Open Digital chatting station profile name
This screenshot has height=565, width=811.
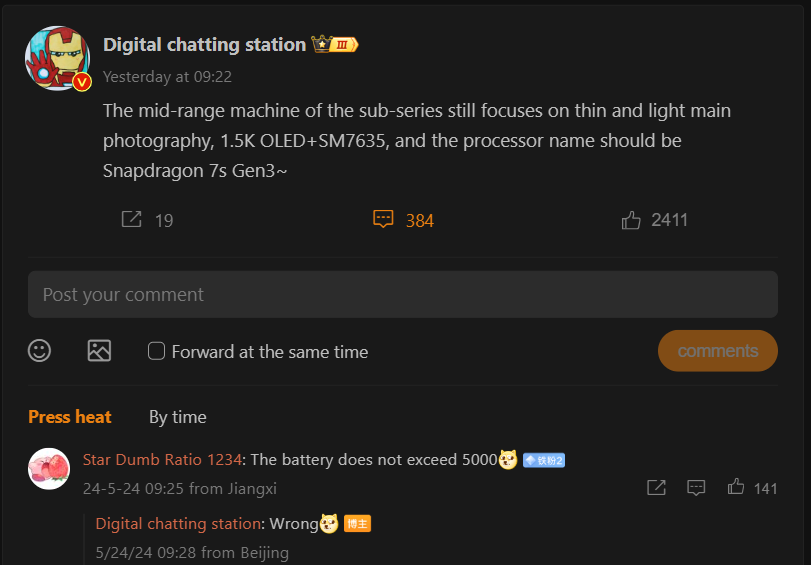(x=204, y=45)
